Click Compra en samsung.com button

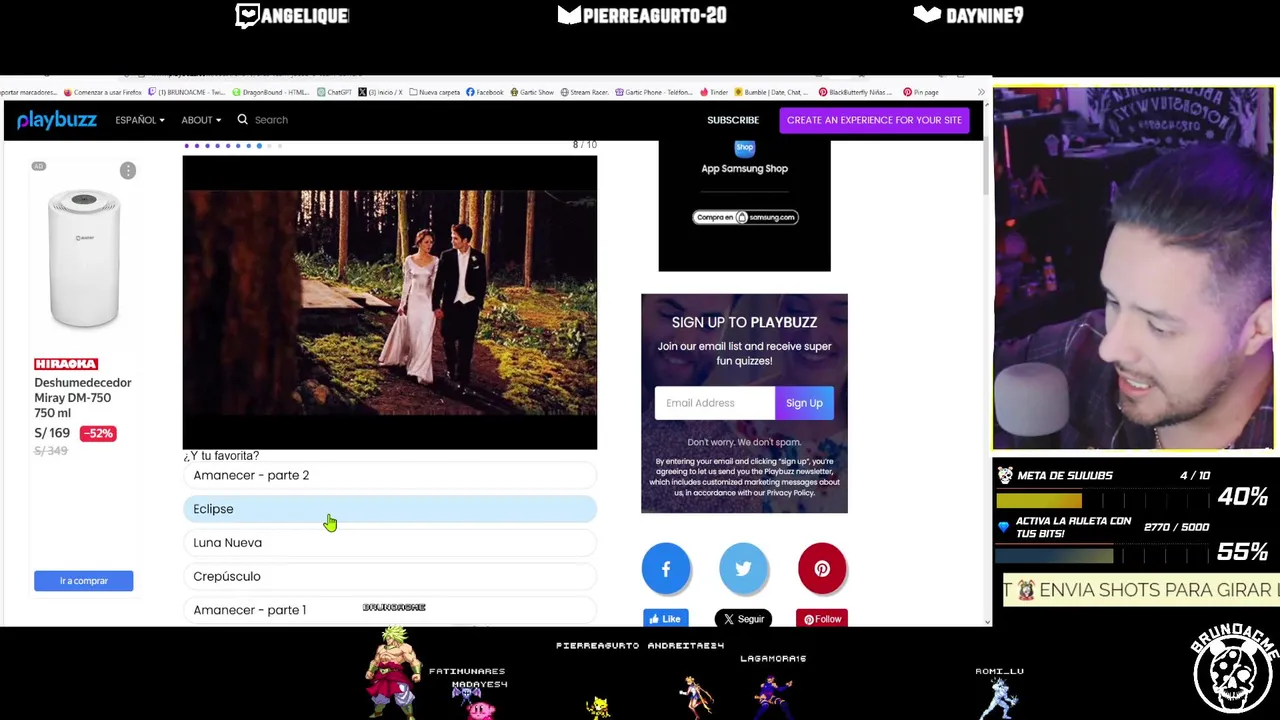pyautogui.click(x=744, y=217)
